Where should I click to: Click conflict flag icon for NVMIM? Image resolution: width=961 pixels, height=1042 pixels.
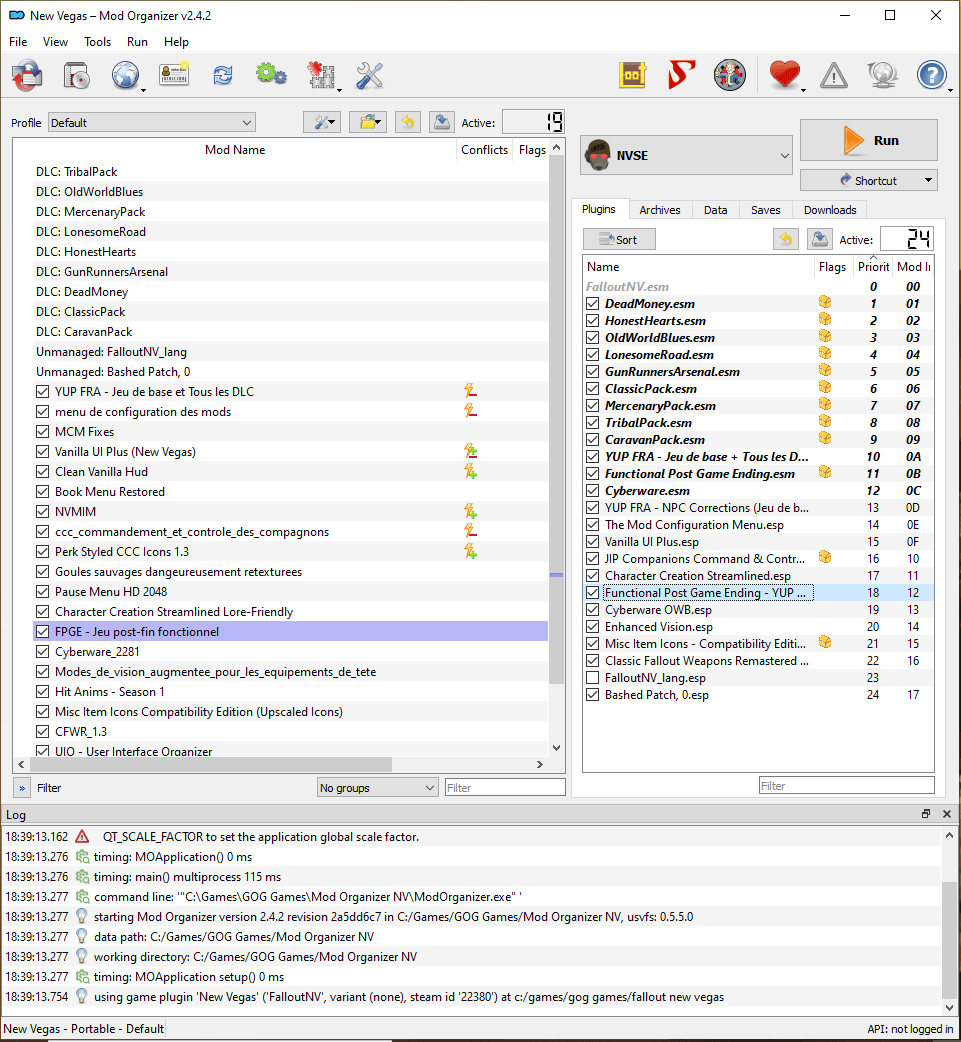[470, 511]
